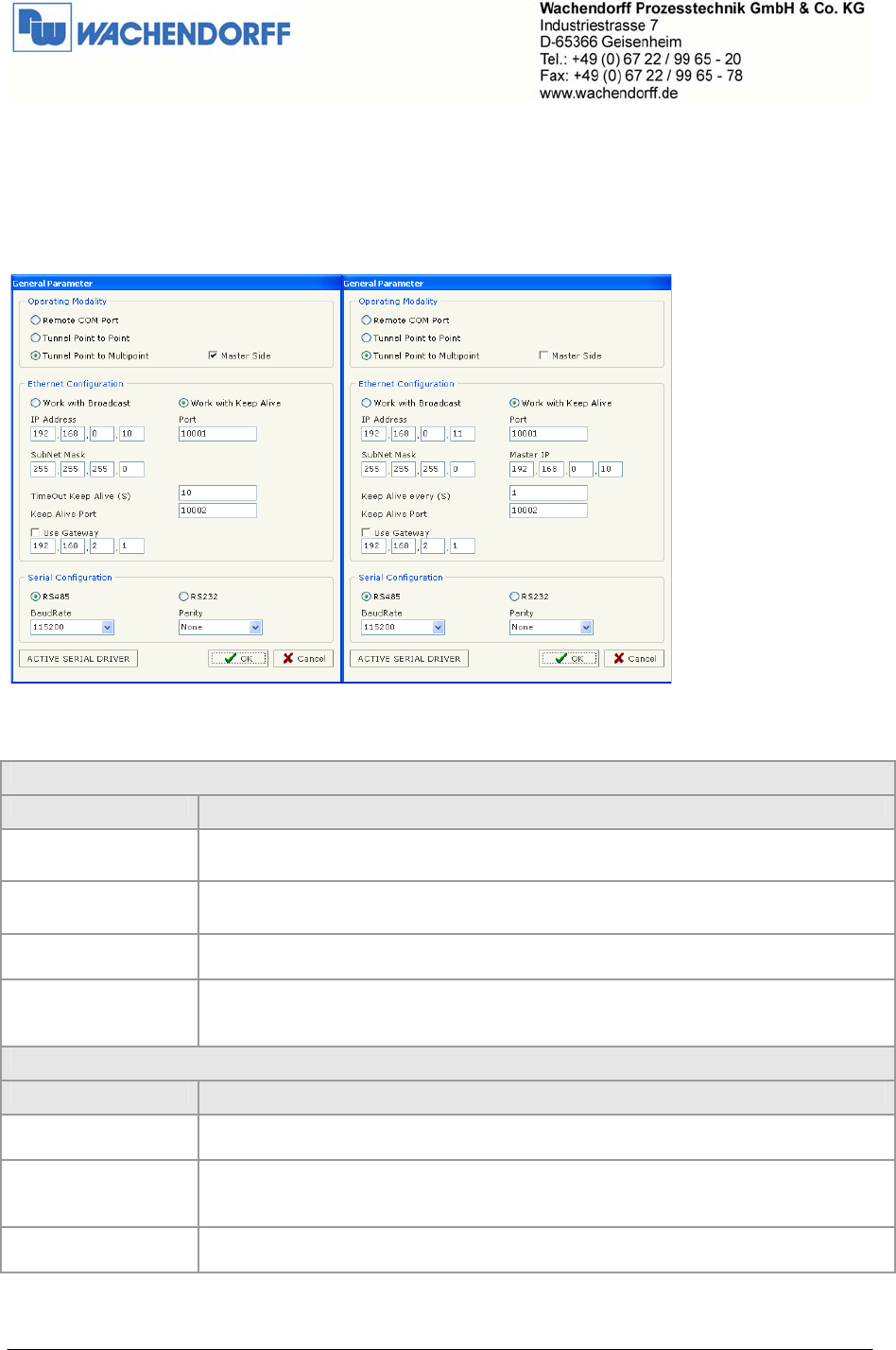Tick Use Gateway in the left dialog
The image size is (896, 1350).
pos(36,532)
